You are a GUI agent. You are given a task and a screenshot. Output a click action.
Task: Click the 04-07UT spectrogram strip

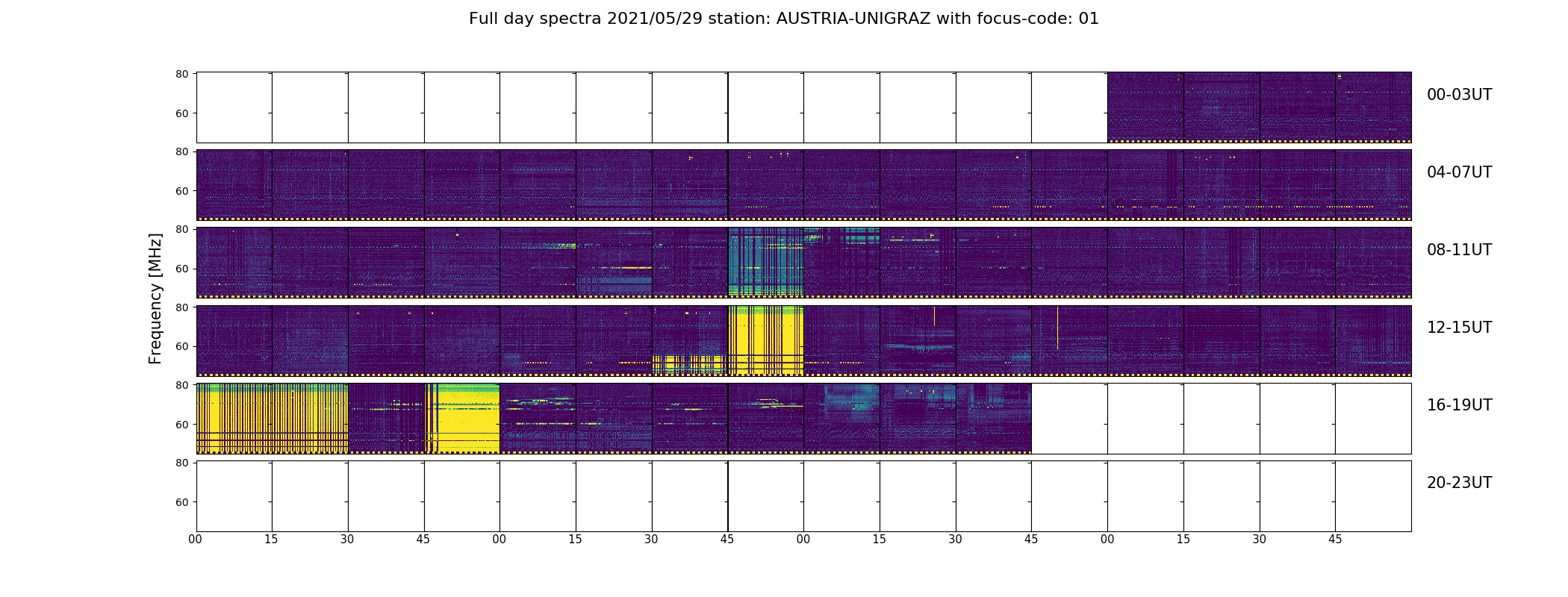click(803, 185)
